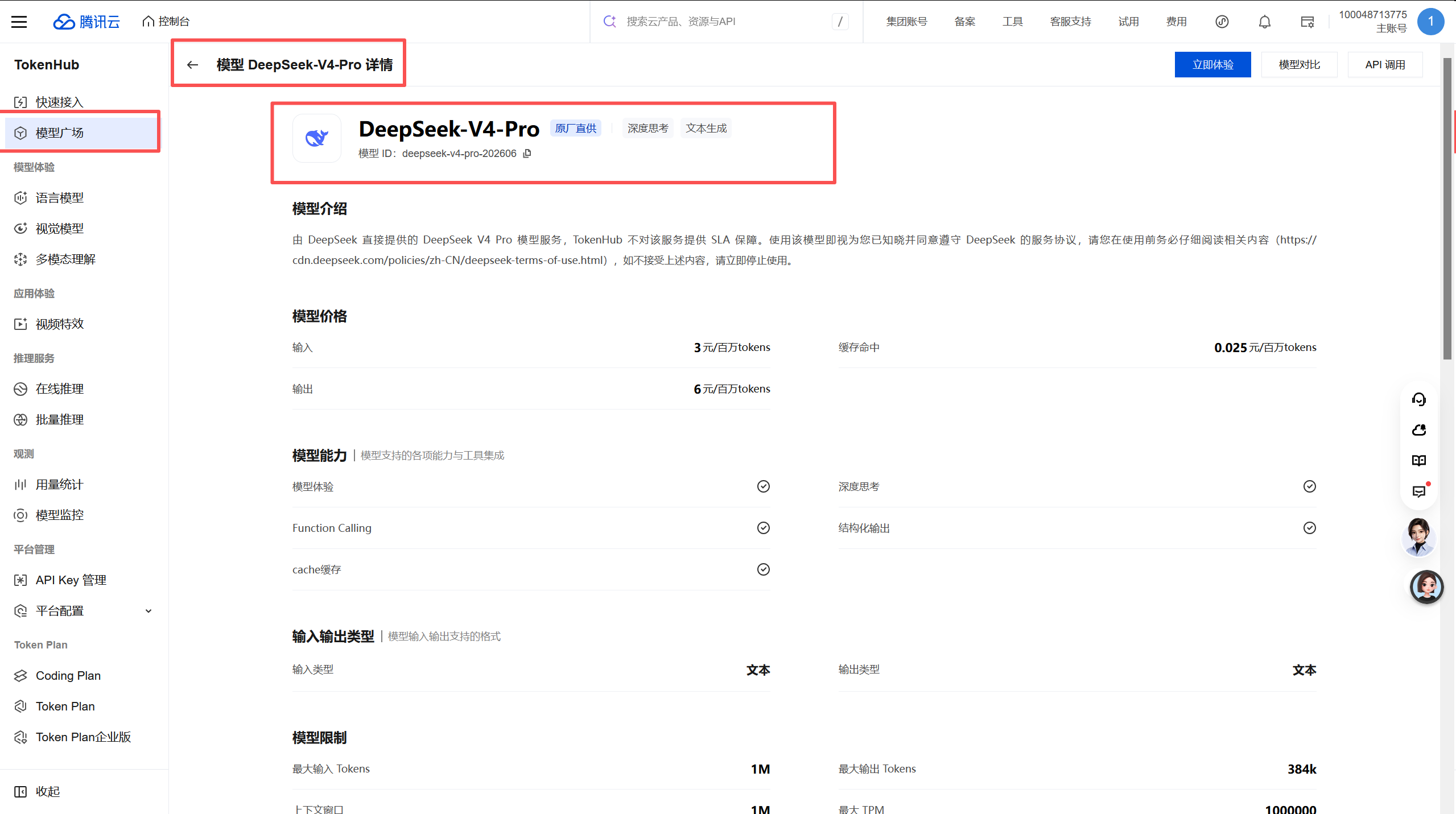1456x814 pixels.
Task: Open the window settings icon in header
Action: coord(1307,22)
